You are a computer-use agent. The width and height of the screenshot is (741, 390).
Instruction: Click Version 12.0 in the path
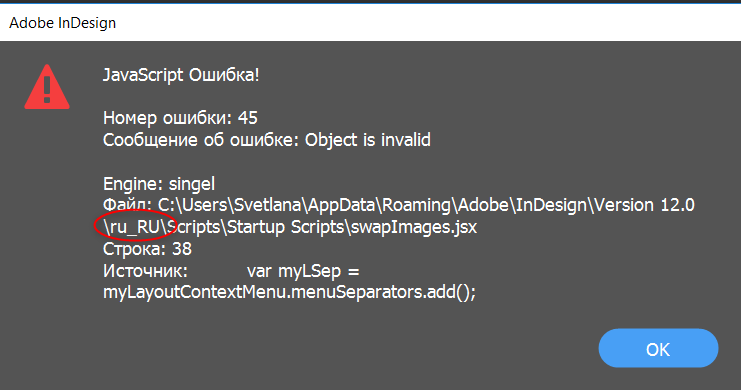tap(645, 205)
